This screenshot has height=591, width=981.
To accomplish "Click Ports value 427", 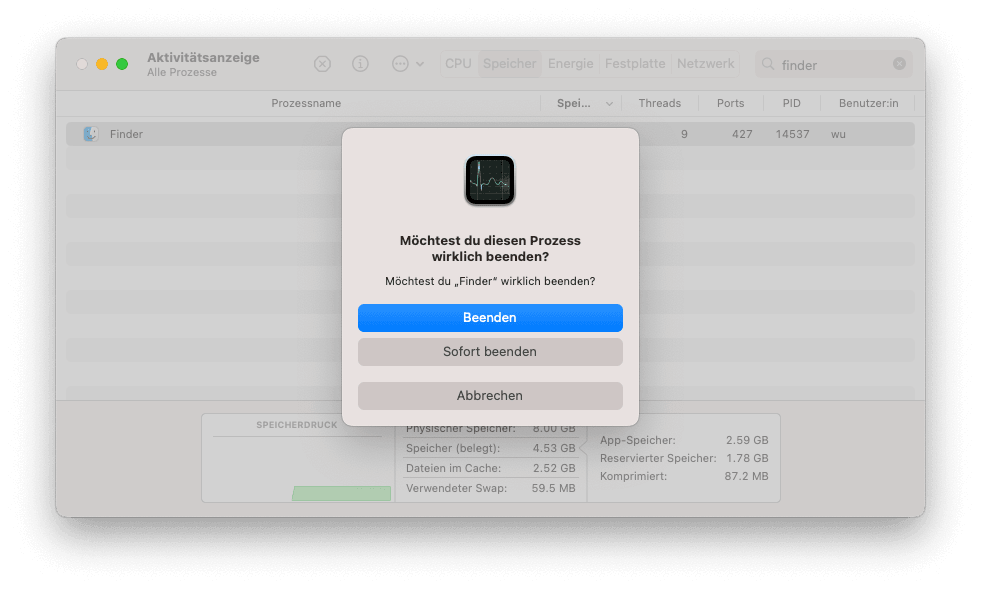I will [742, 134].
